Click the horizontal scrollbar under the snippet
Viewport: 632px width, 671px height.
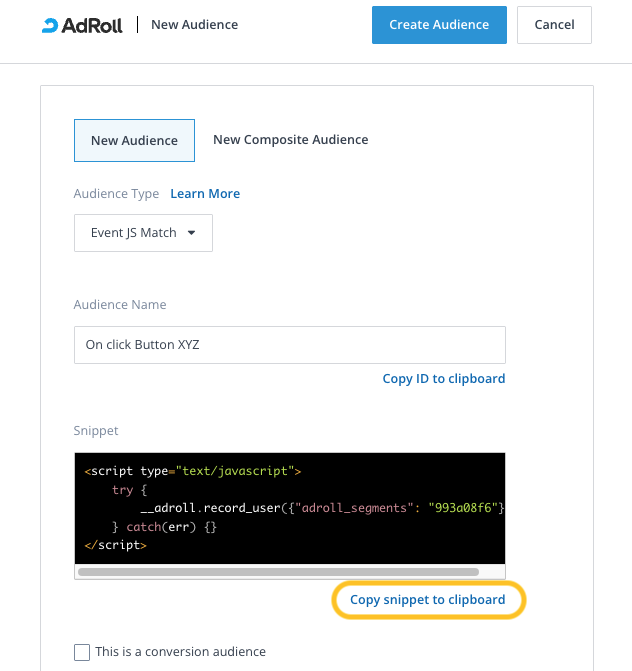[278, 573]
